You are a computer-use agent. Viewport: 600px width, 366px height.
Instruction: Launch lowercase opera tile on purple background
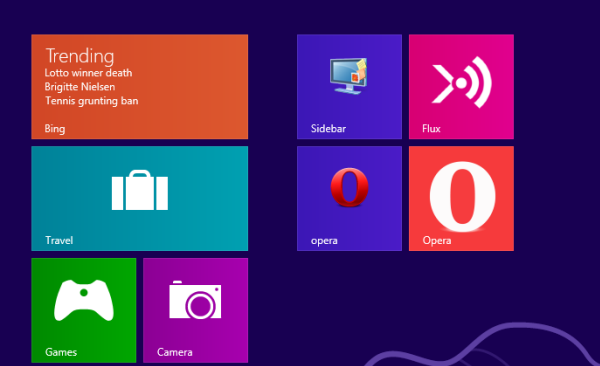(x=349, y=198)
